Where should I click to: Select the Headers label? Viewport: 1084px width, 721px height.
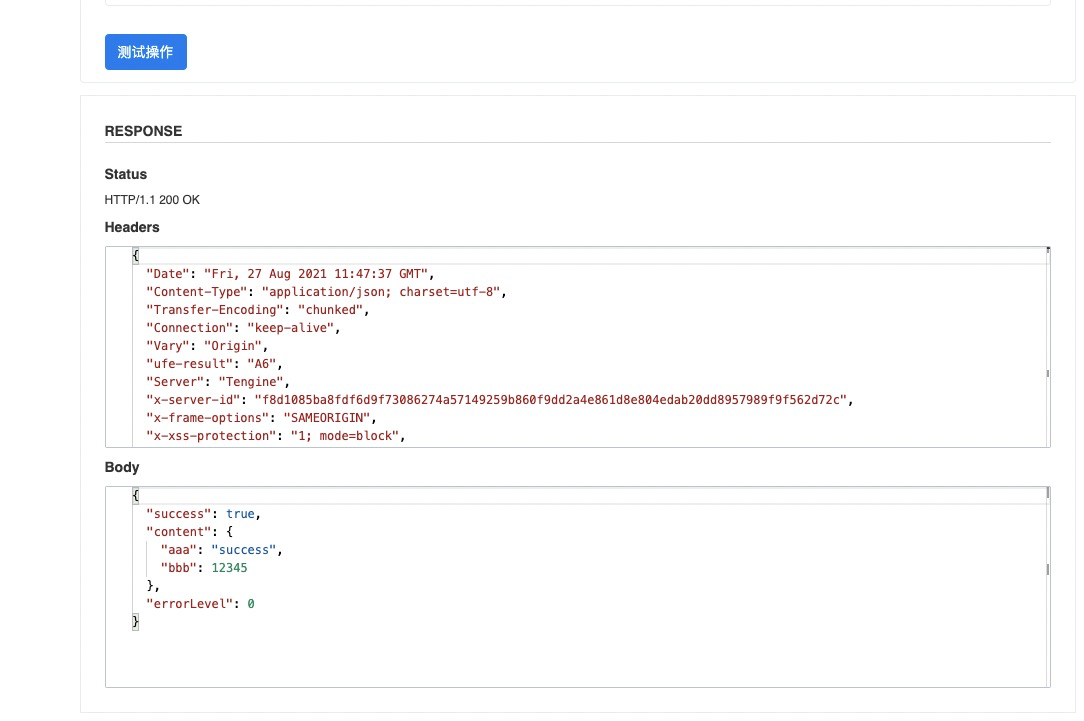click(x=132, y=227)
